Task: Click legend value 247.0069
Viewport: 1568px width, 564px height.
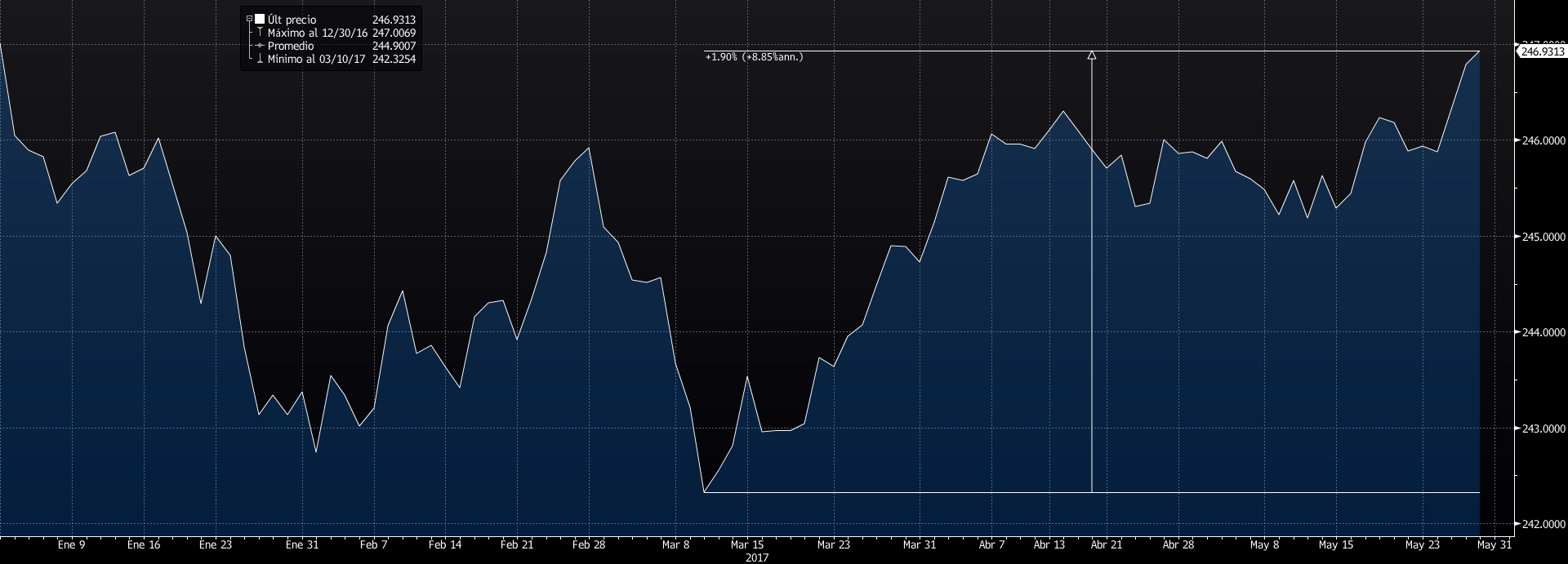Action: point(394,33)
